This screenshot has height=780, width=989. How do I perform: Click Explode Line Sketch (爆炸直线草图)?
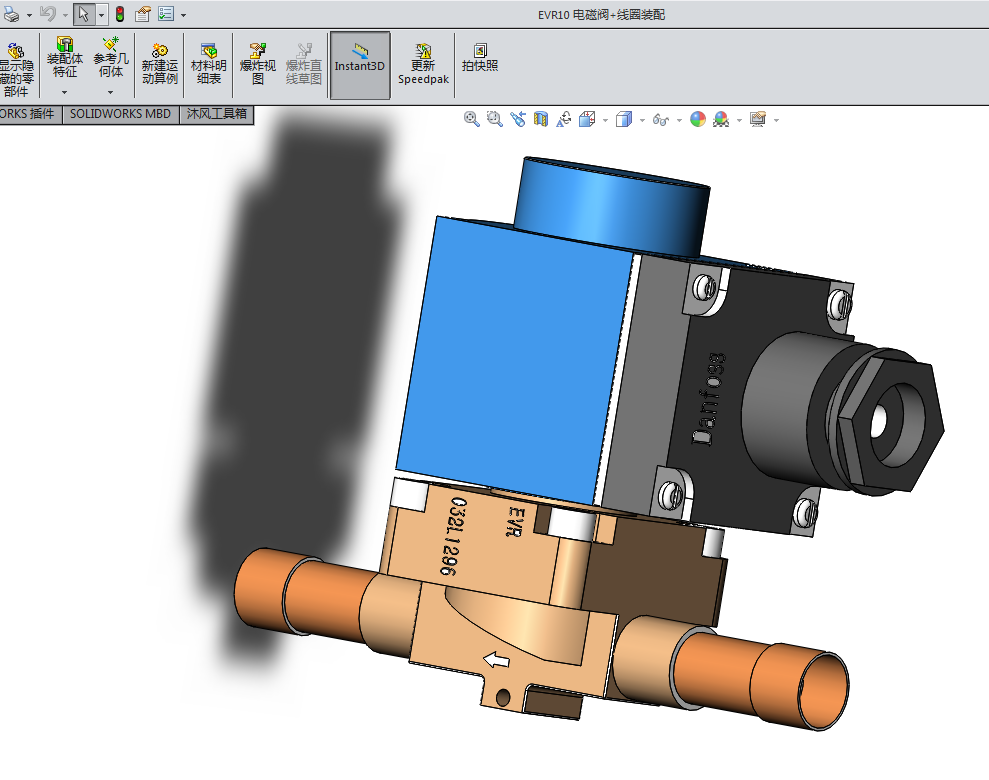pyautogui.click(x=303, y=63)
